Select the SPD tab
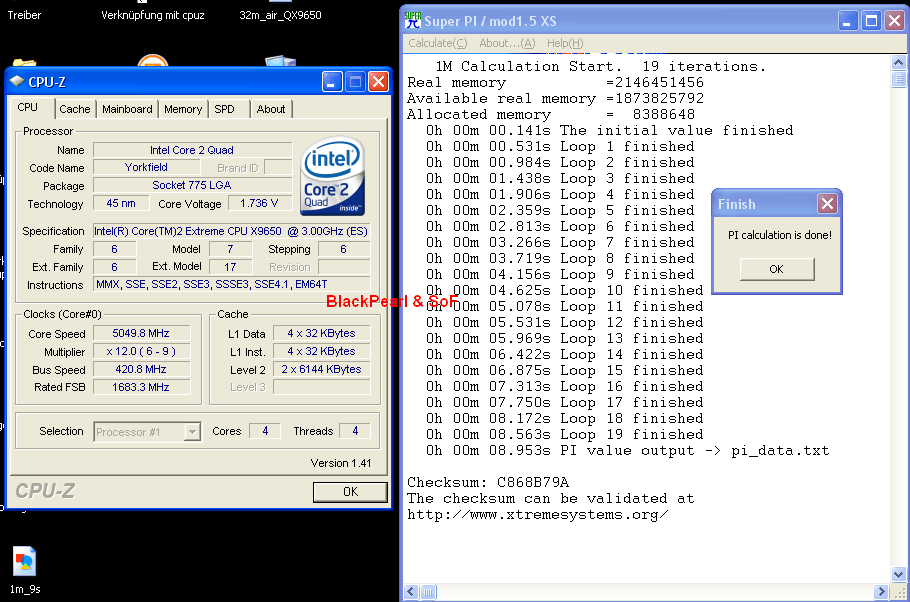Image resolution: width=910 pixels, height=602 pixels. [225, 109]
